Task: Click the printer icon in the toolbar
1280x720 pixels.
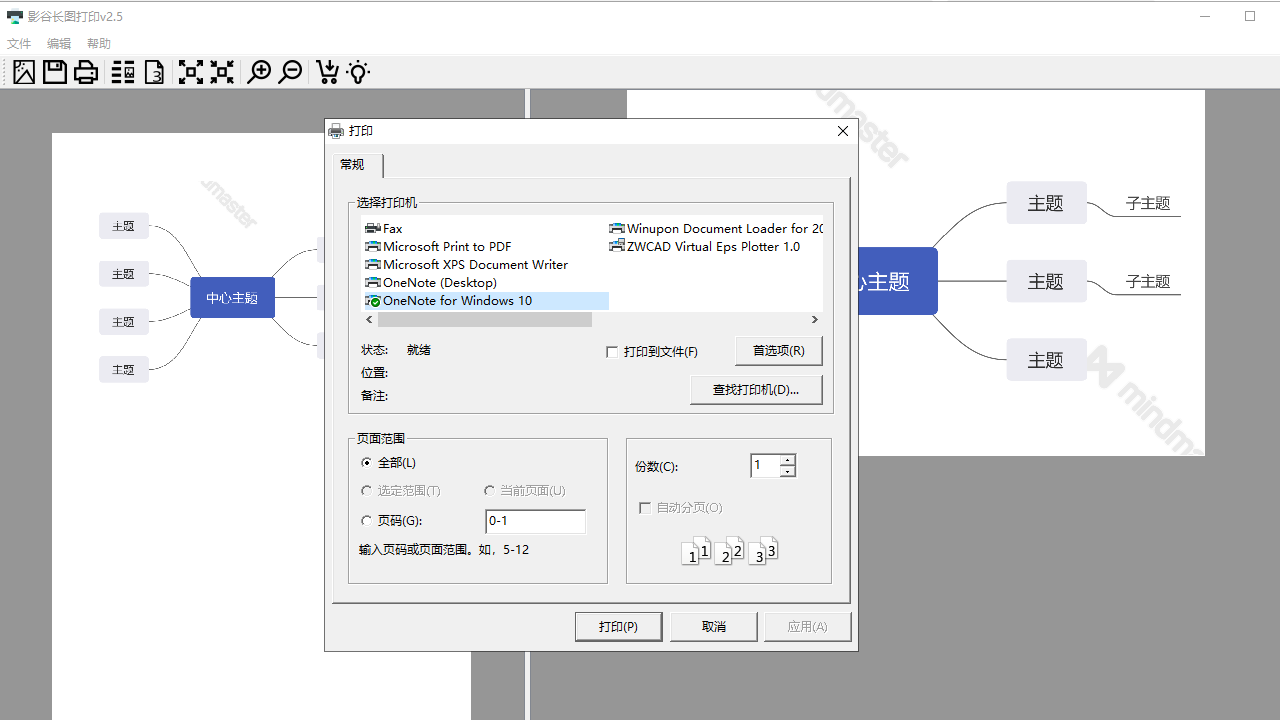Action: 86,72
